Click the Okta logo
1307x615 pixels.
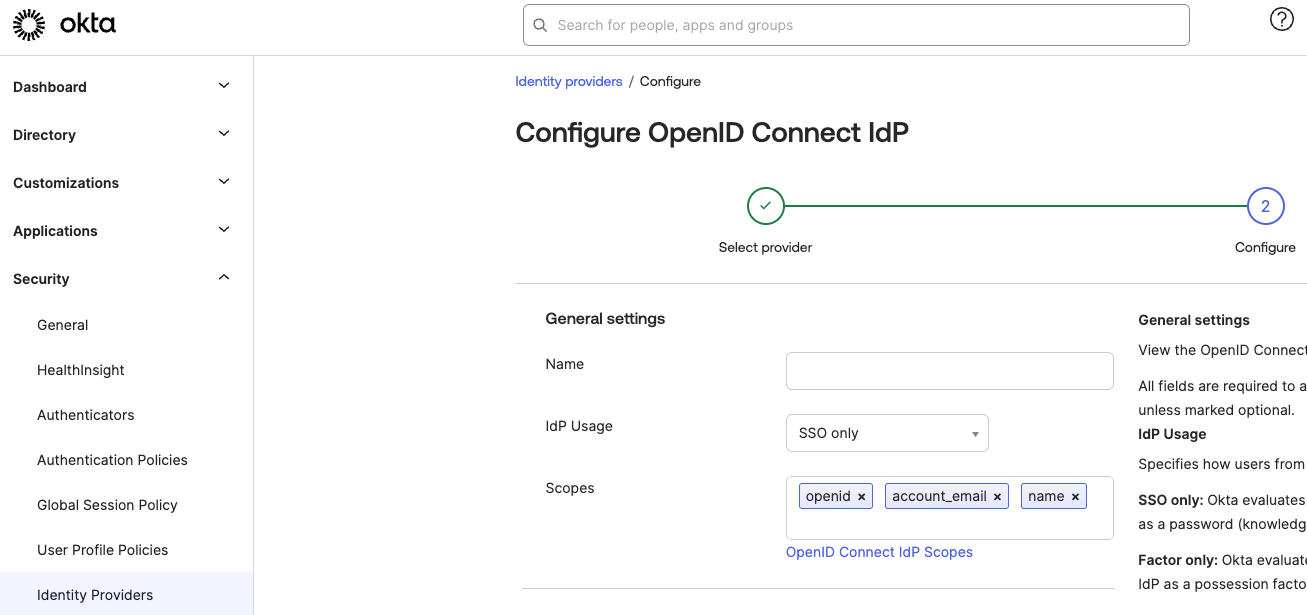coord(64,25)
